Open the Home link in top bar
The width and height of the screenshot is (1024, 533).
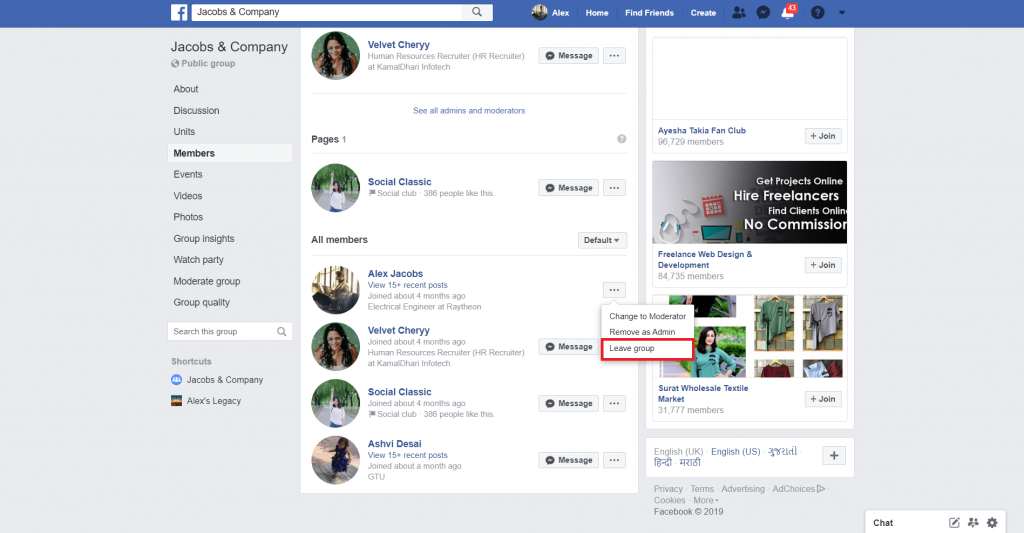pyautogui.click(x=597, y=12)
